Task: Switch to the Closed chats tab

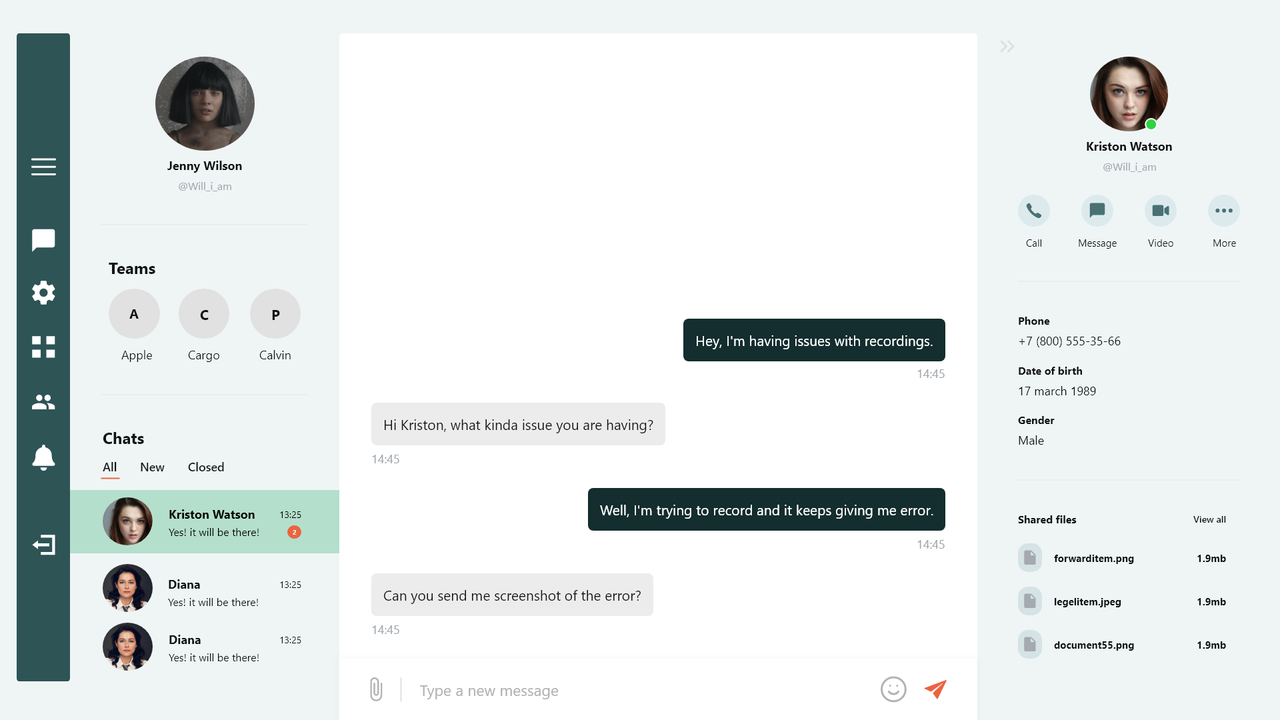Action: click(x=205, y=467)
